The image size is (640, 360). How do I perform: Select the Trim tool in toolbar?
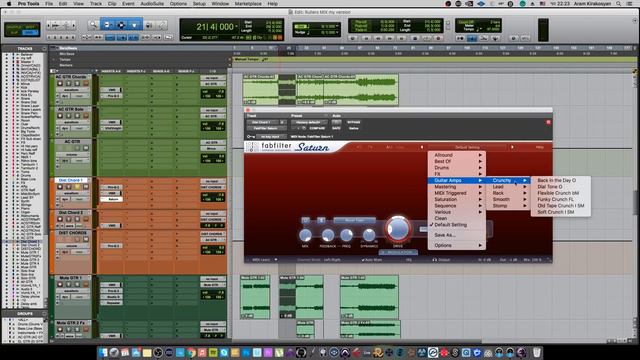point(107,25)
